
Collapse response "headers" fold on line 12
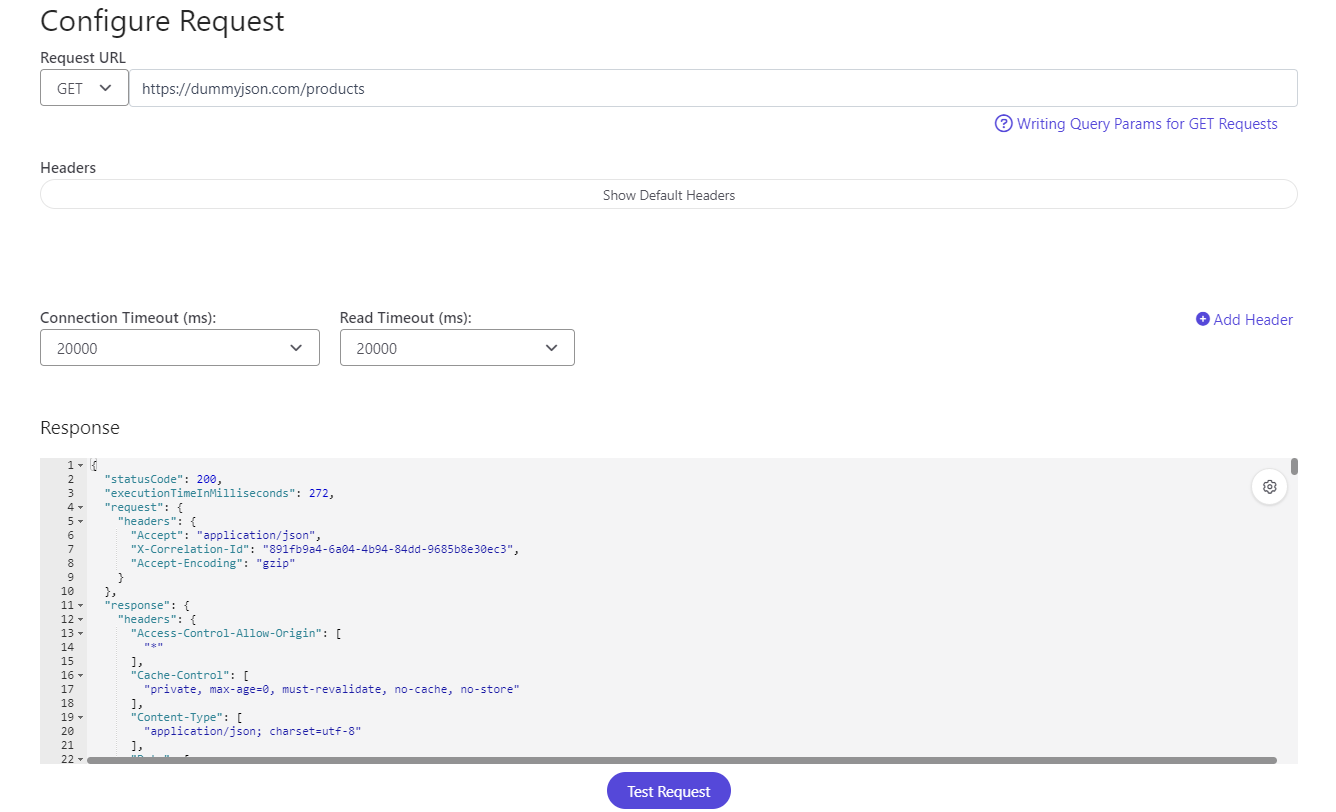80,619
